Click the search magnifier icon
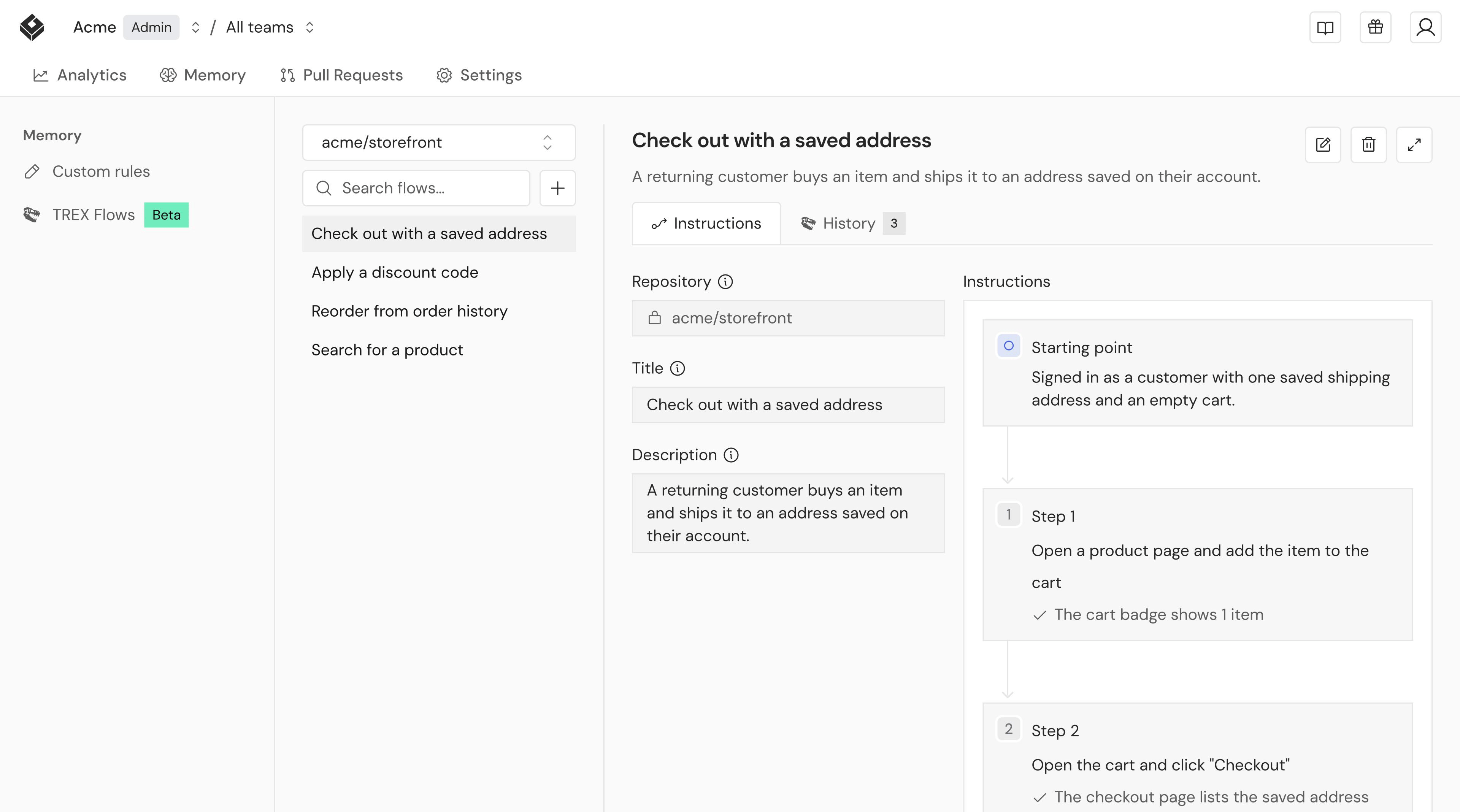Screen dimensions: 1460x812 [324, 188]
